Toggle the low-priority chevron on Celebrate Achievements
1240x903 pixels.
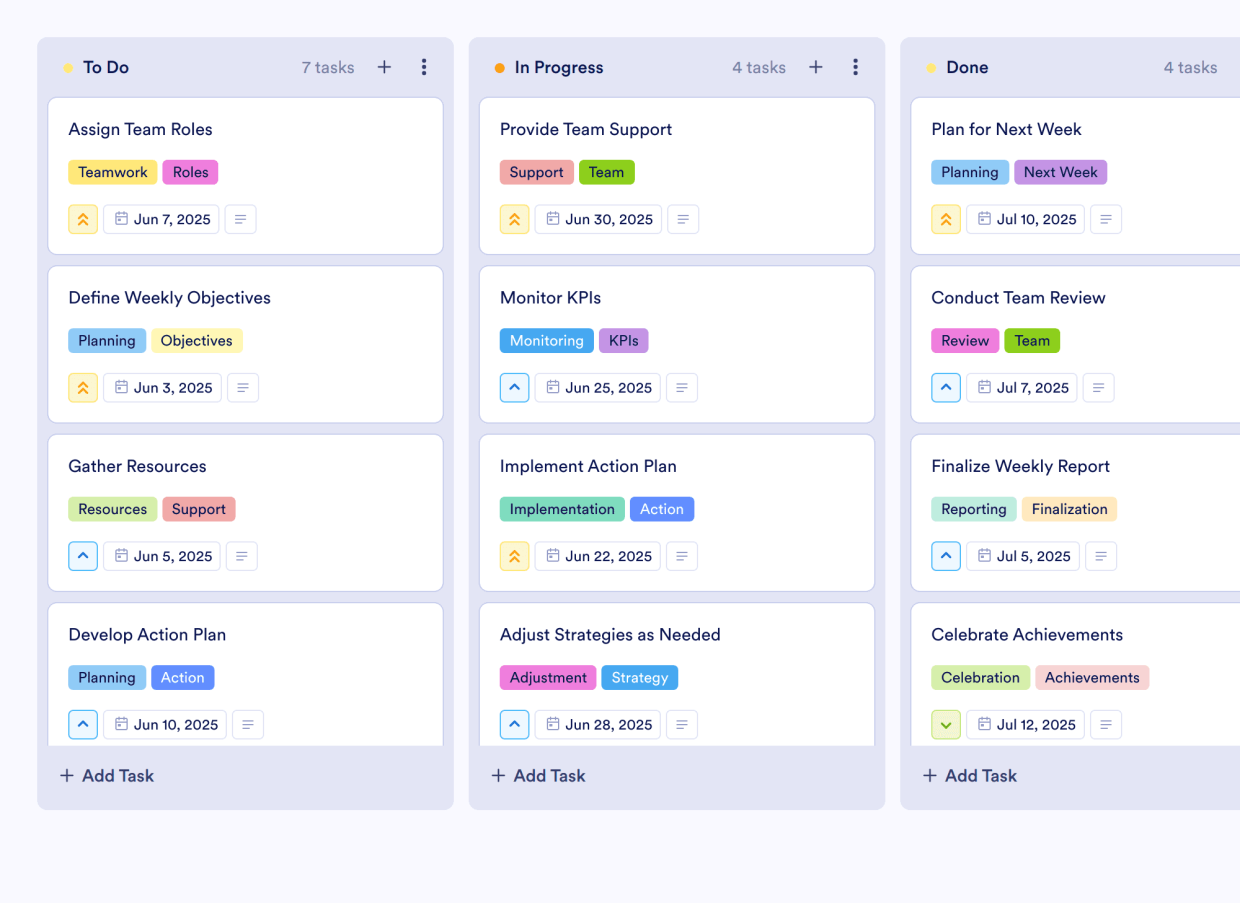coord(945,724)
